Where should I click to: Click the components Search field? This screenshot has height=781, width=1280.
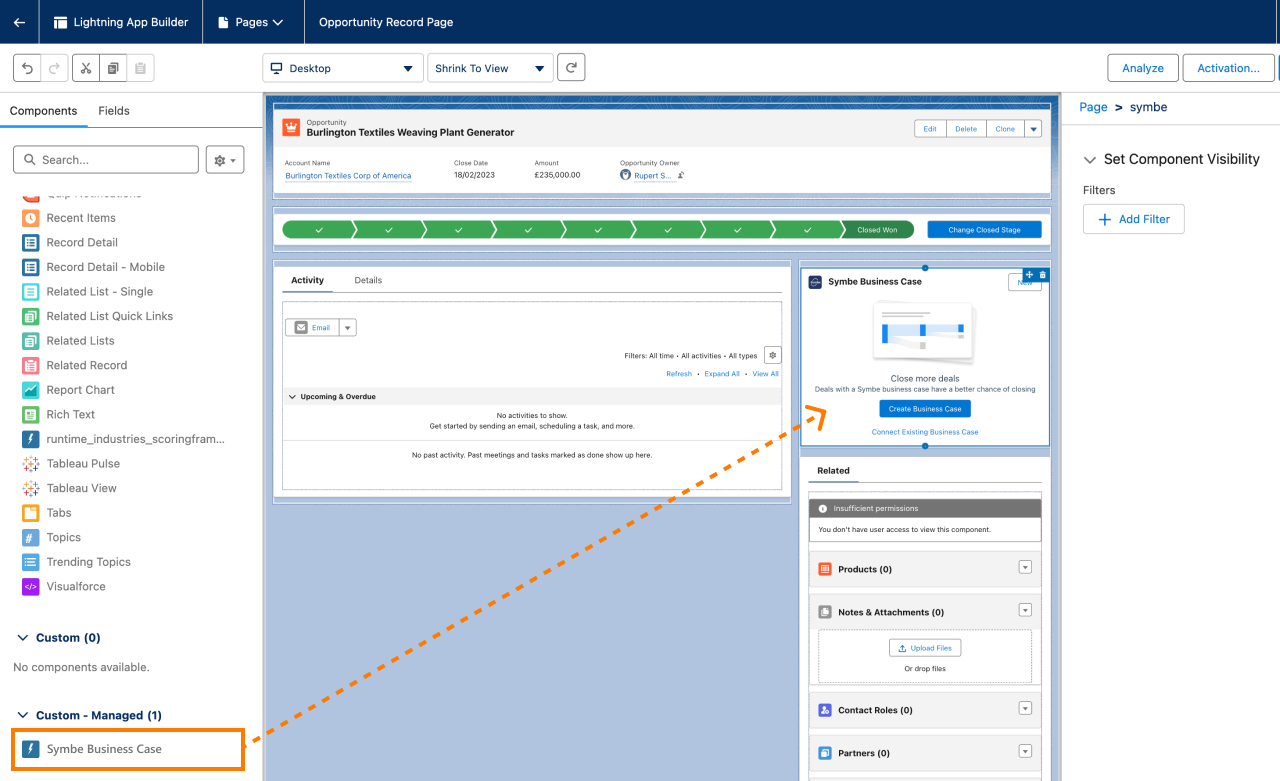106,160
